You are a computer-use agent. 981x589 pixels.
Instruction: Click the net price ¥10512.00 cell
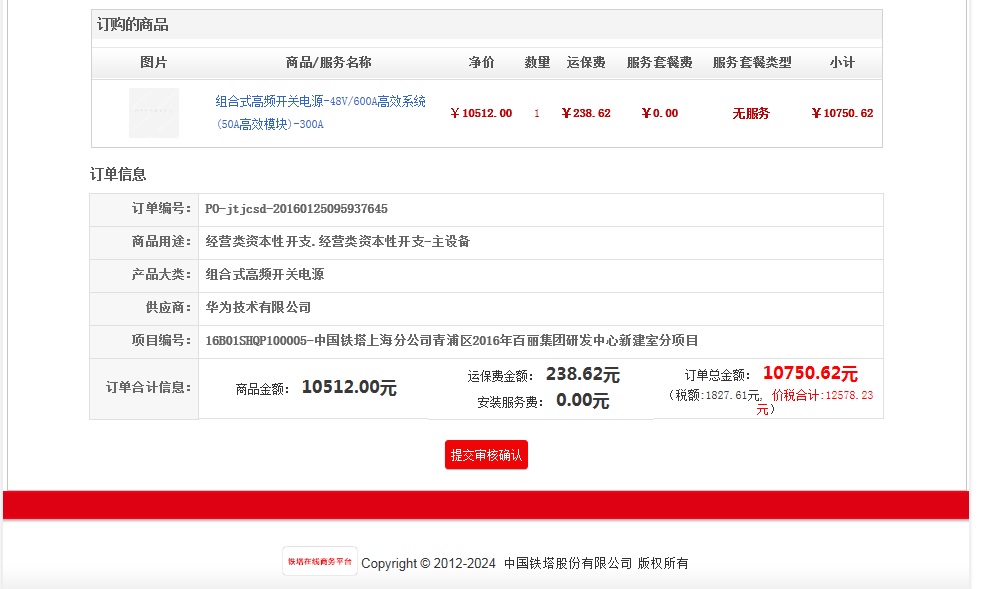(481, 113)
